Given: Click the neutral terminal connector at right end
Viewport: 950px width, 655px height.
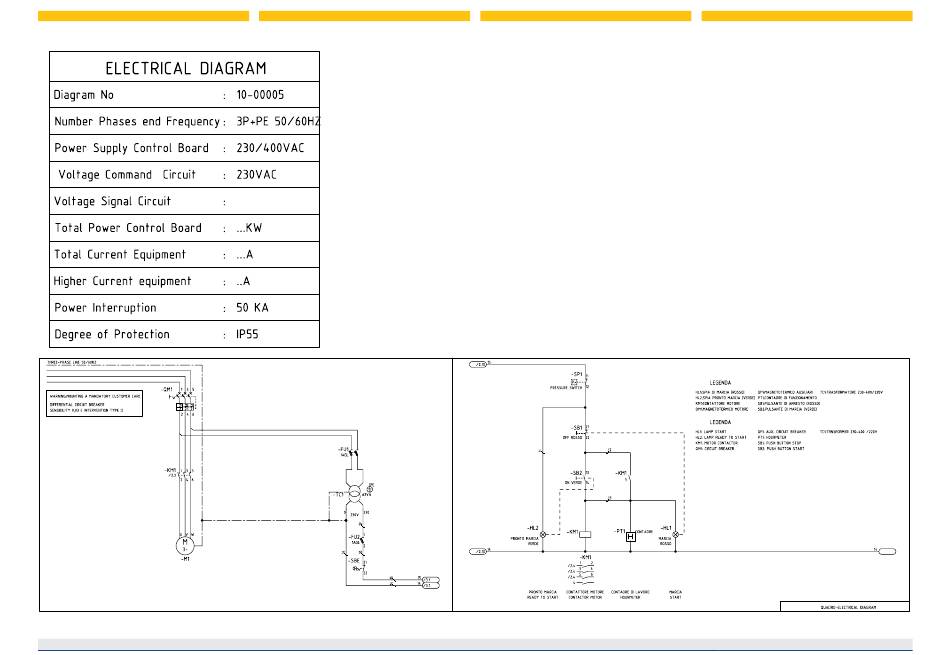Looking at the screenshot, I should (886, 551).
